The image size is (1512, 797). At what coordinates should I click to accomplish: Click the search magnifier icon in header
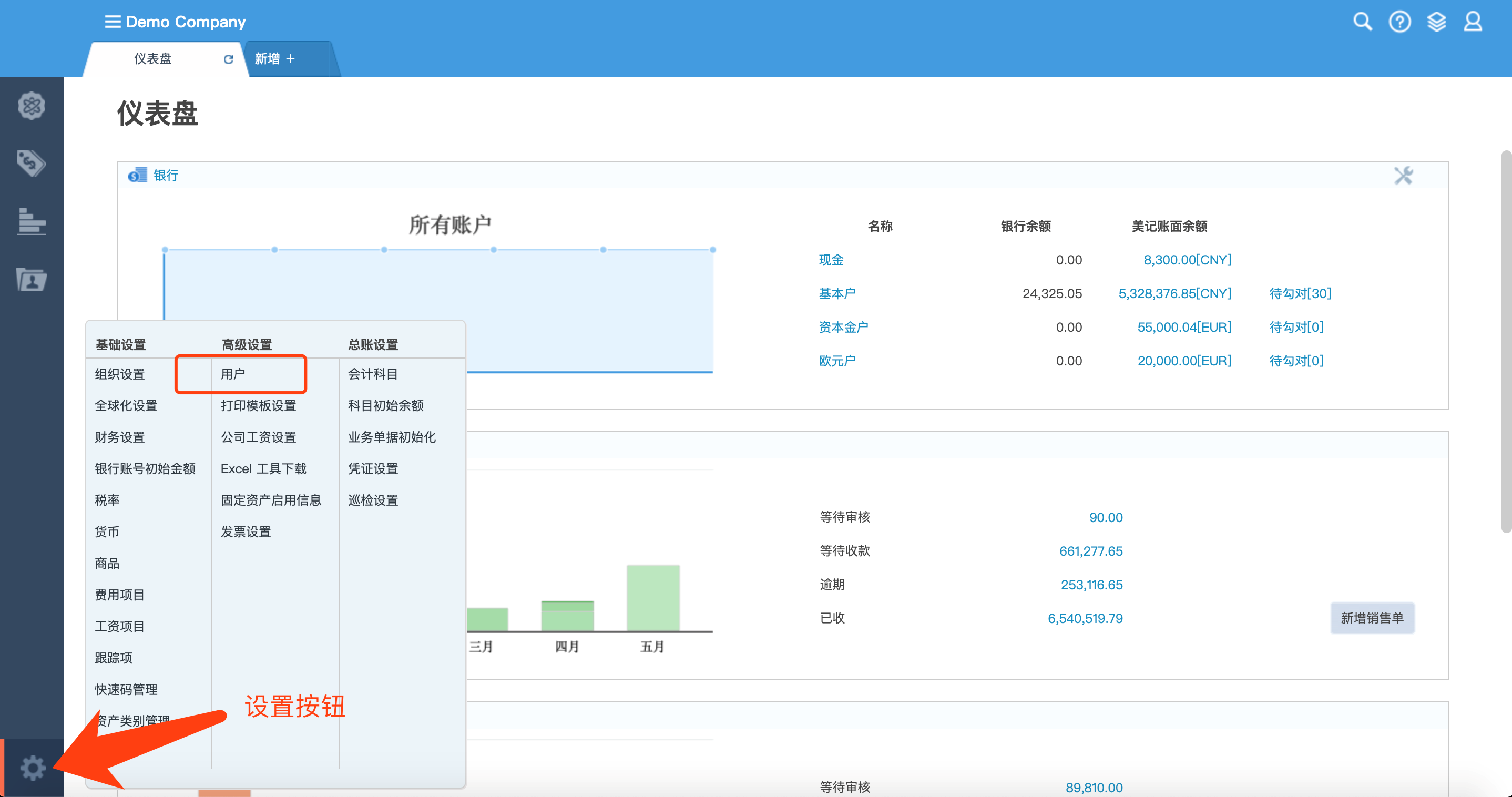click(1362, 22)
